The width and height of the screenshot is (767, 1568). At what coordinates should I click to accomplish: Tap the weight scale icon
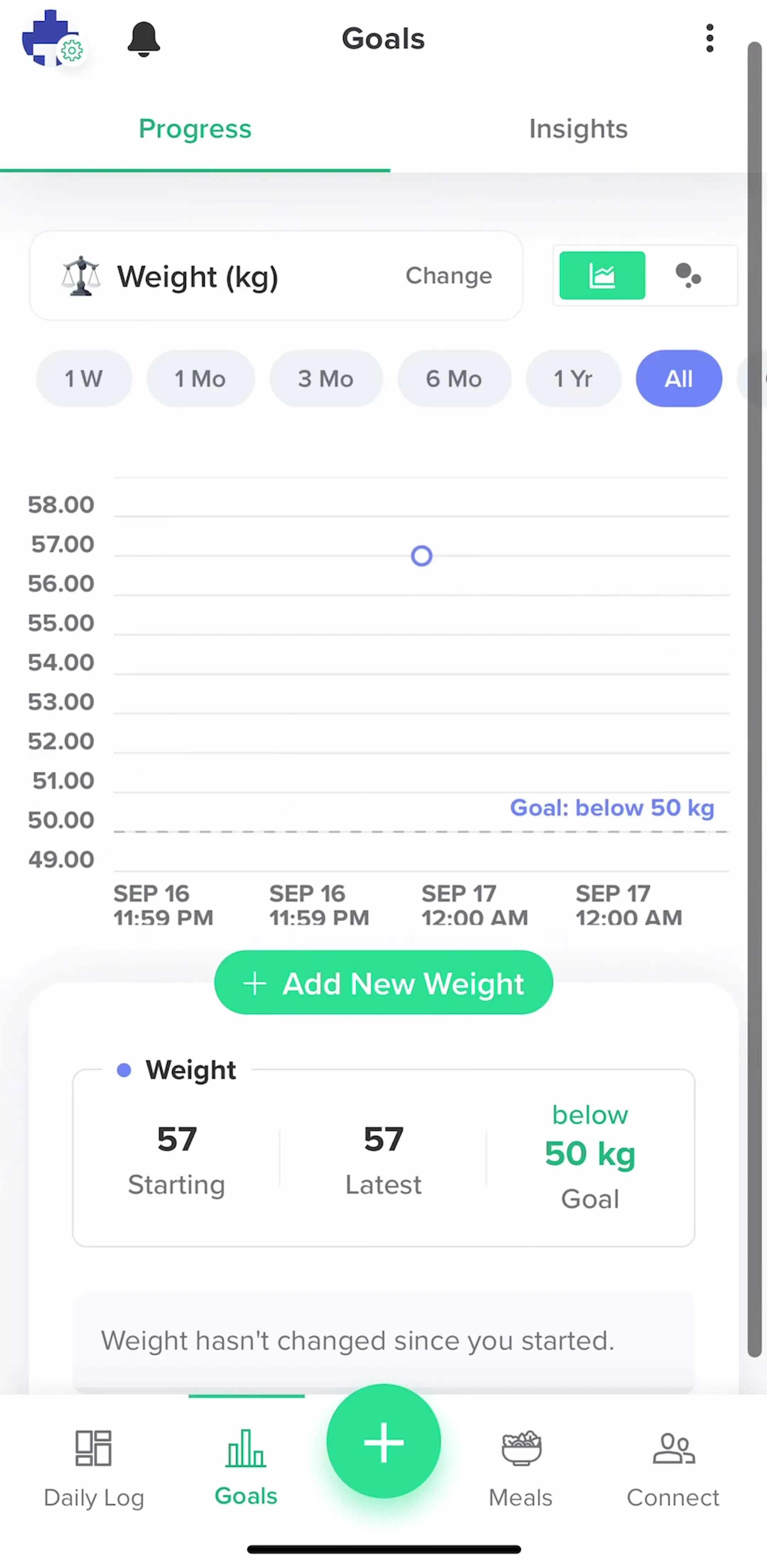(80, 276)
